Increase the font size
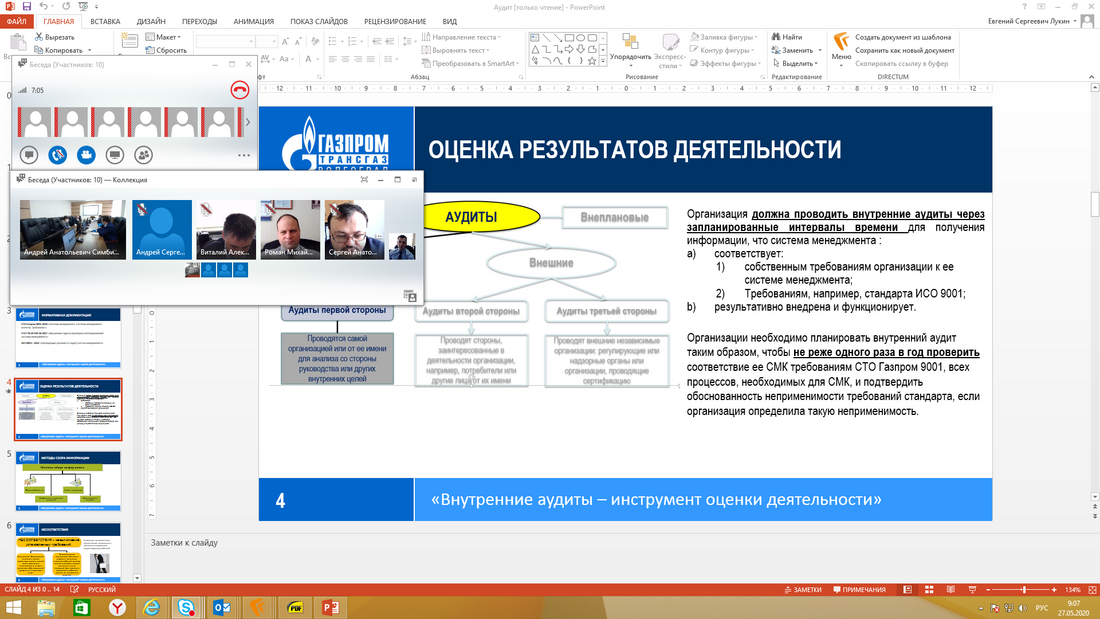The height and width of the screenshot is (619, 1100). [286, 42]
